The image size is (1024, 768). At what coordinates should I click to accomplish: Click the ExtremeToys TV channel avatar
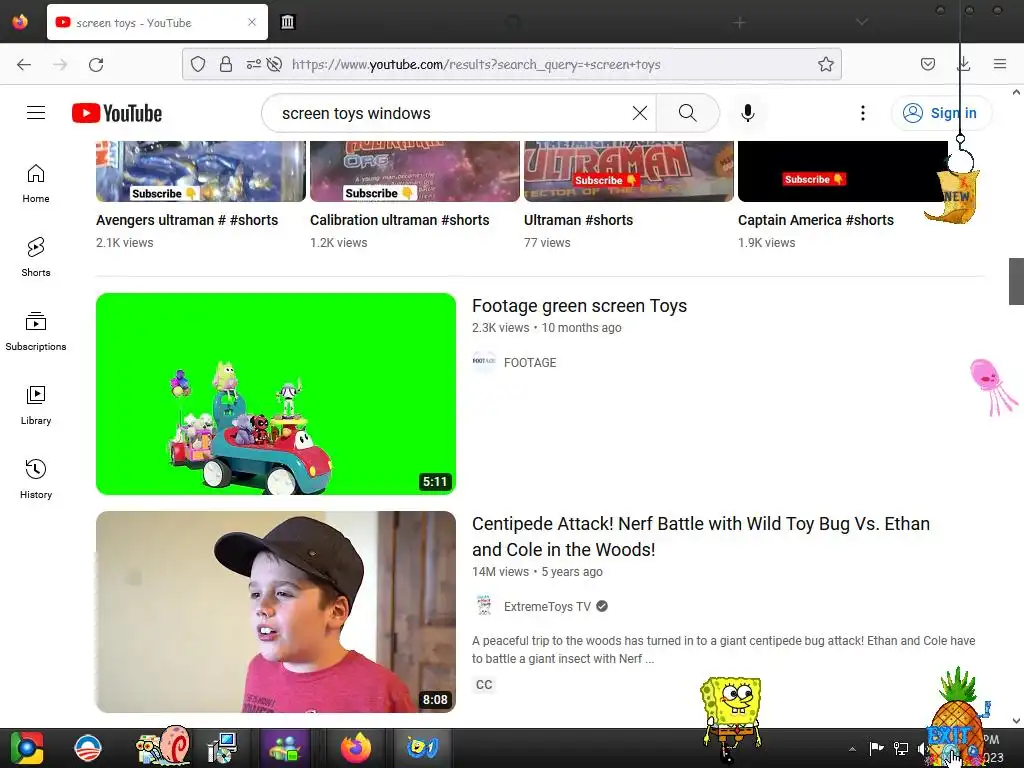pyautogui.click(x=484, y=606)
